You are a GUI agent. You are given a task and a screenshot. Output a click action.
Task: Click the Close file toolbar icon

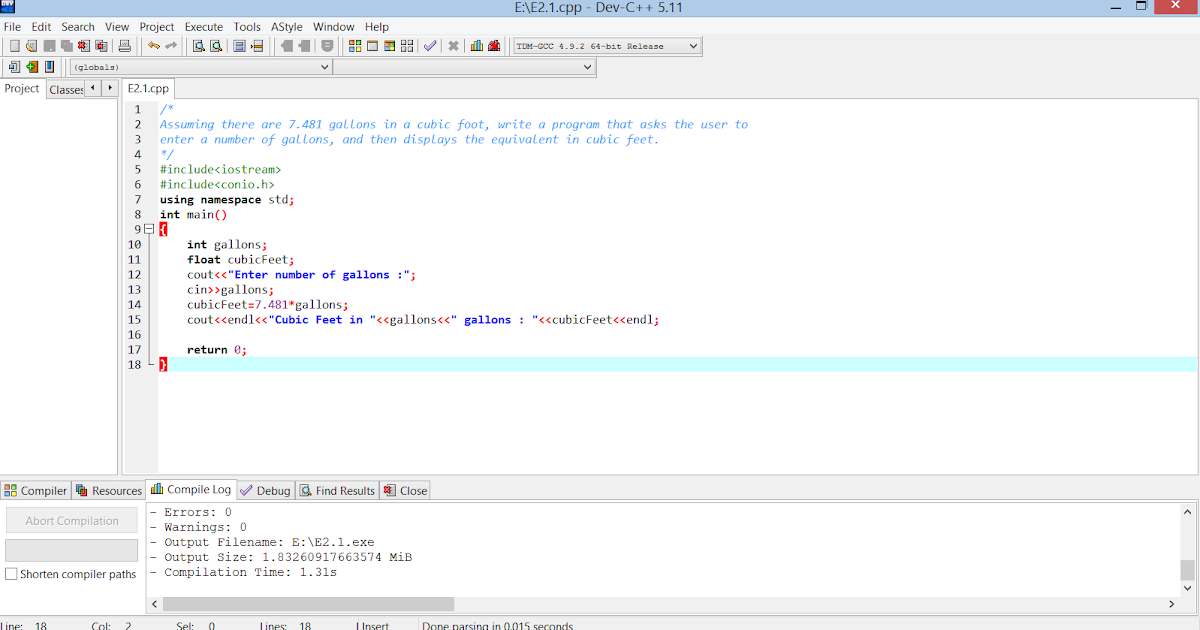[83, 46]
